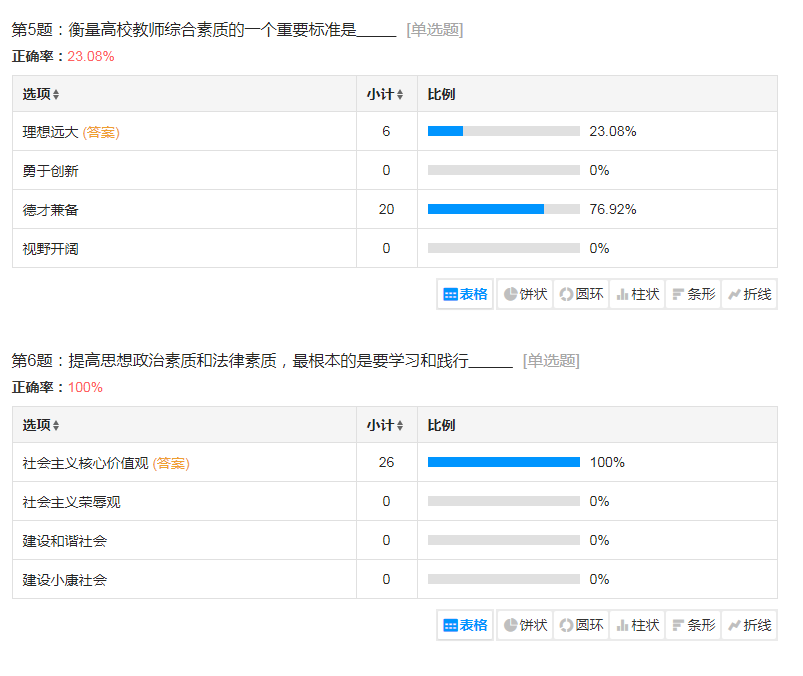Click the 社会主义核心价值观 100% bar
This screenshot has width=803, height=676.
pos(503,462)
